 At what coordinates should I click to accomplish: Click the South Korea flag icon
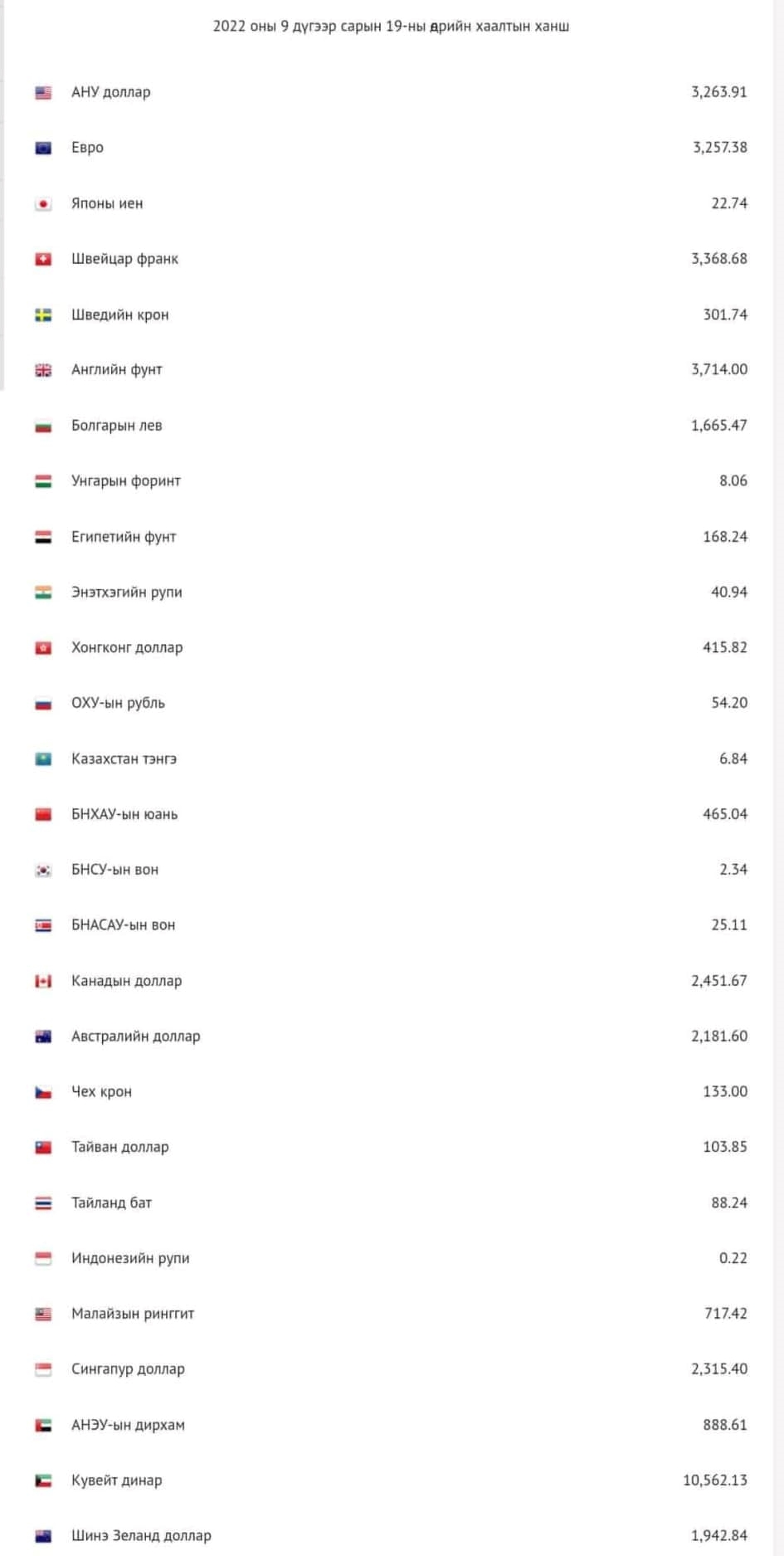(43, 871)
